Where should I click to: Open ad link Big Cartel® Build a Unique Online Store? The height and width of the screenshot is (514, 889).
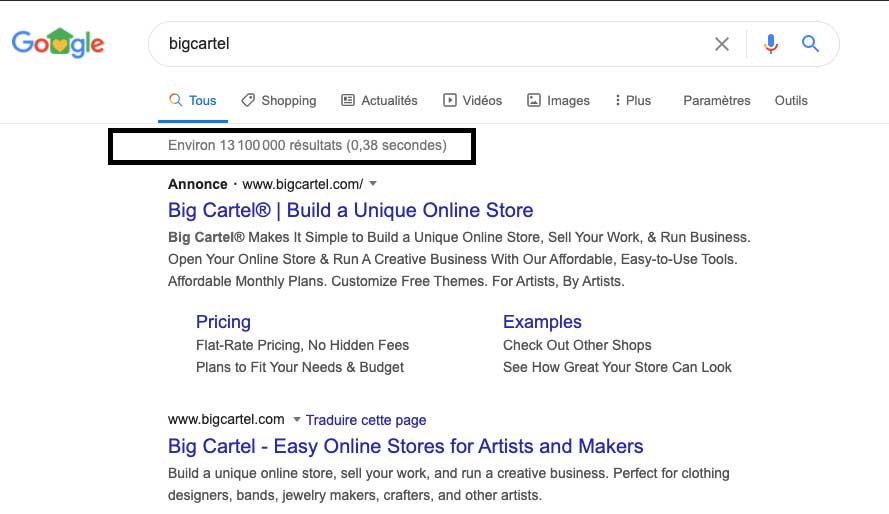click(350, 210)
